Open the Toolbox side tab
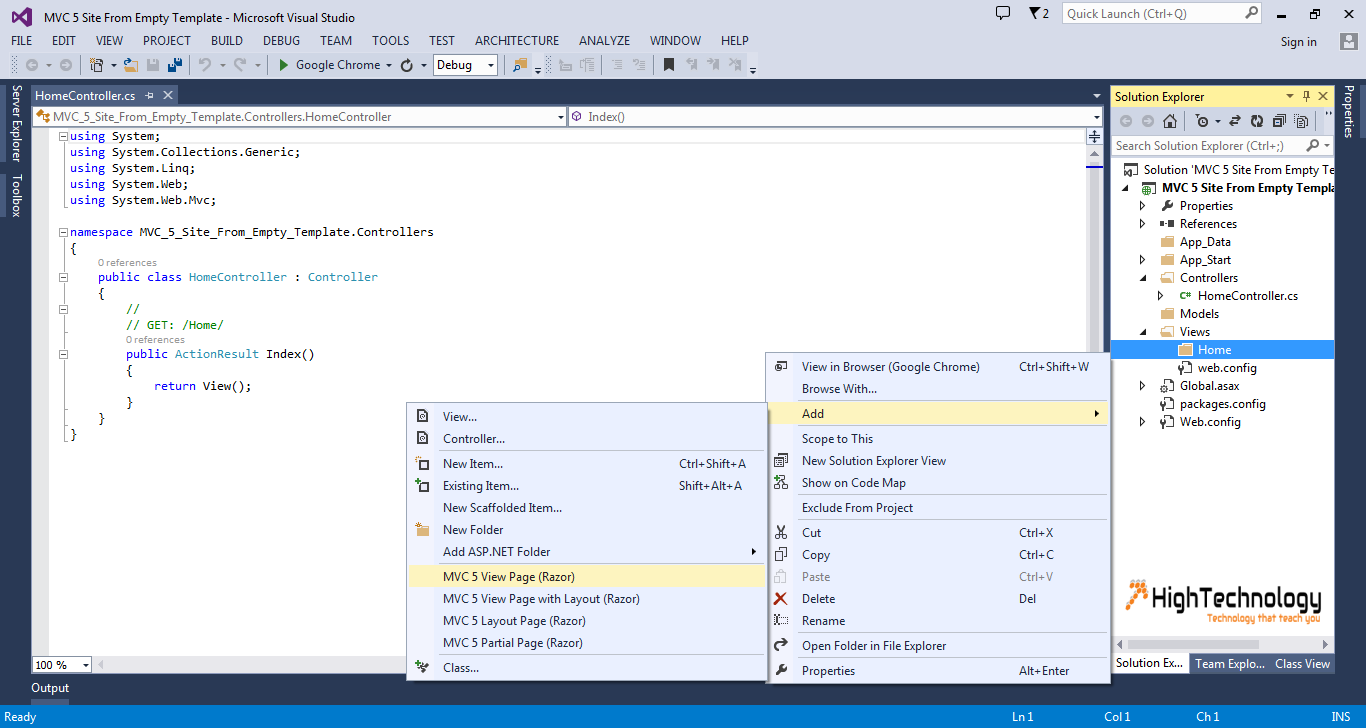Image resolution: width=1366 pixels, height=728 pixels. pos(15,195)
